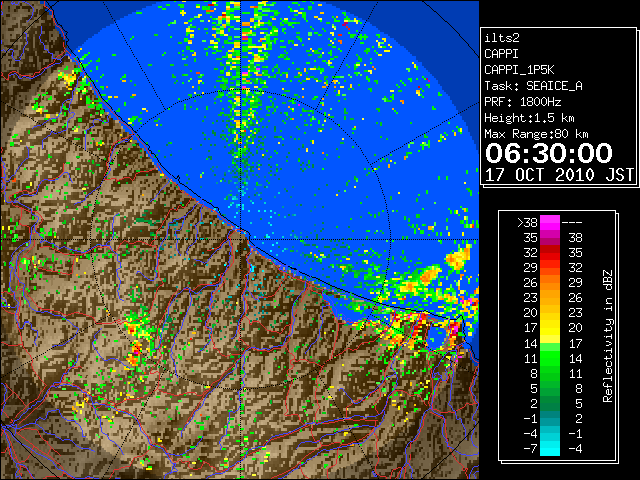Select the 'CAPPI_1P5K' product name text
The width and height of the screenshot is (640, 480).
click(519, 70)
